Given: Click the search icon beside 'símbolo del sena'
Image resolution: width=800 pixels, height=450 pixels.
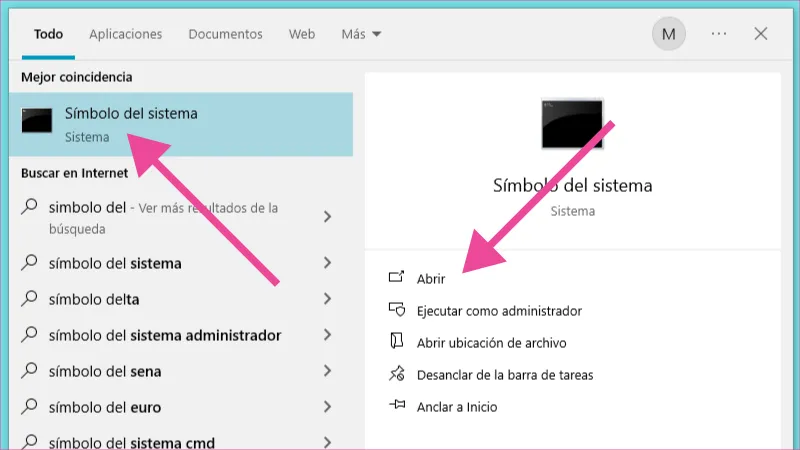Looking at the screenshot, I should pos(29,370).
